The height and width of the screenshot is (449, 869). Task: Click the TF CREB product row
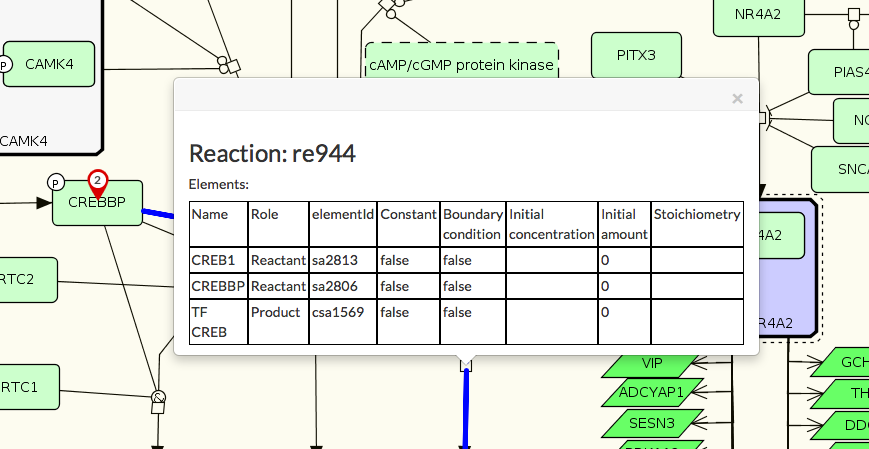coord(218,321)
